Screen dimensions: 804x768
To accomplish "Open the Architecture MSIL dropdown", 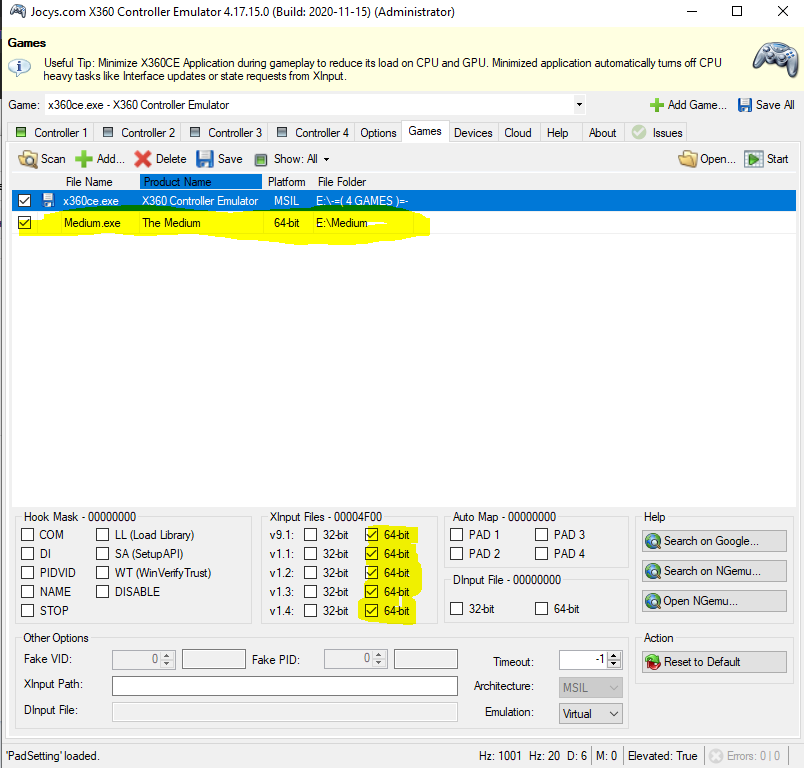I will (x=613, y=688).
